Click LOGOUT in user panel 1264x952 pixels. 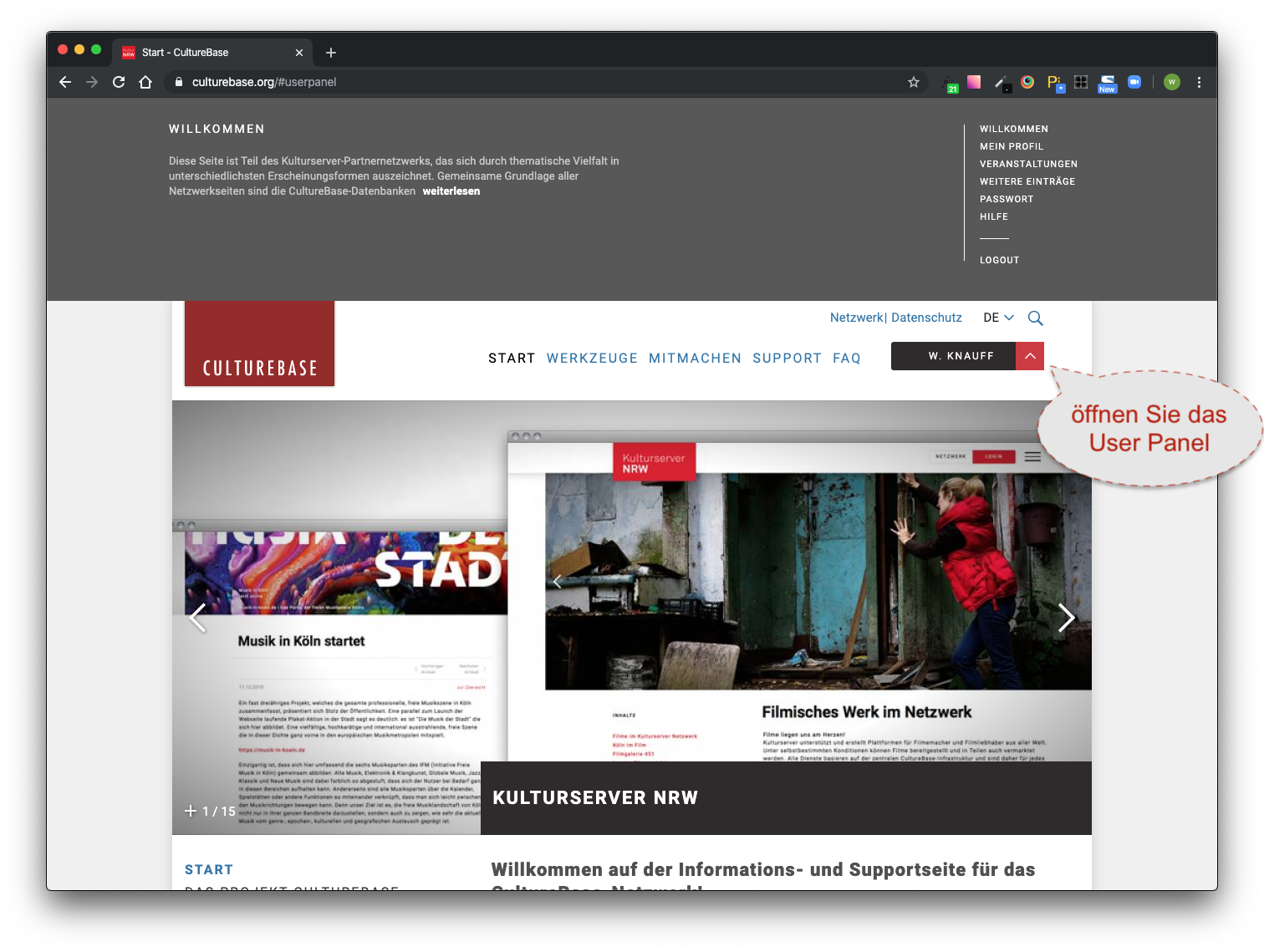(x=1000, y=260)
